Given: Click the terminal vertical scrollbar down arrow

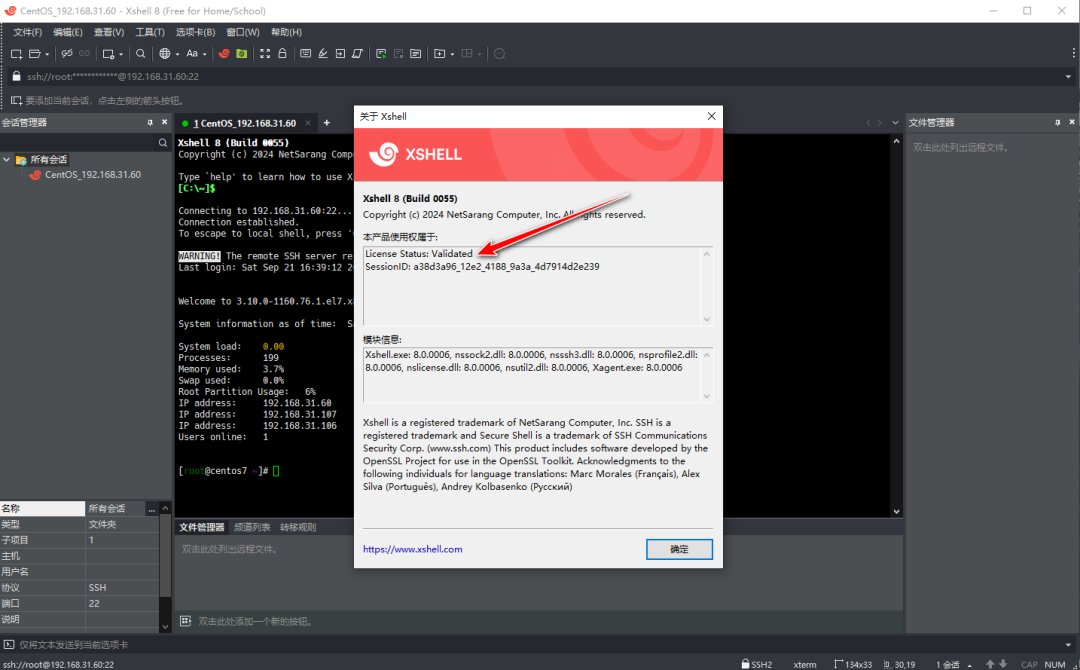Looking at the screenshot, I should pos(896,512).
